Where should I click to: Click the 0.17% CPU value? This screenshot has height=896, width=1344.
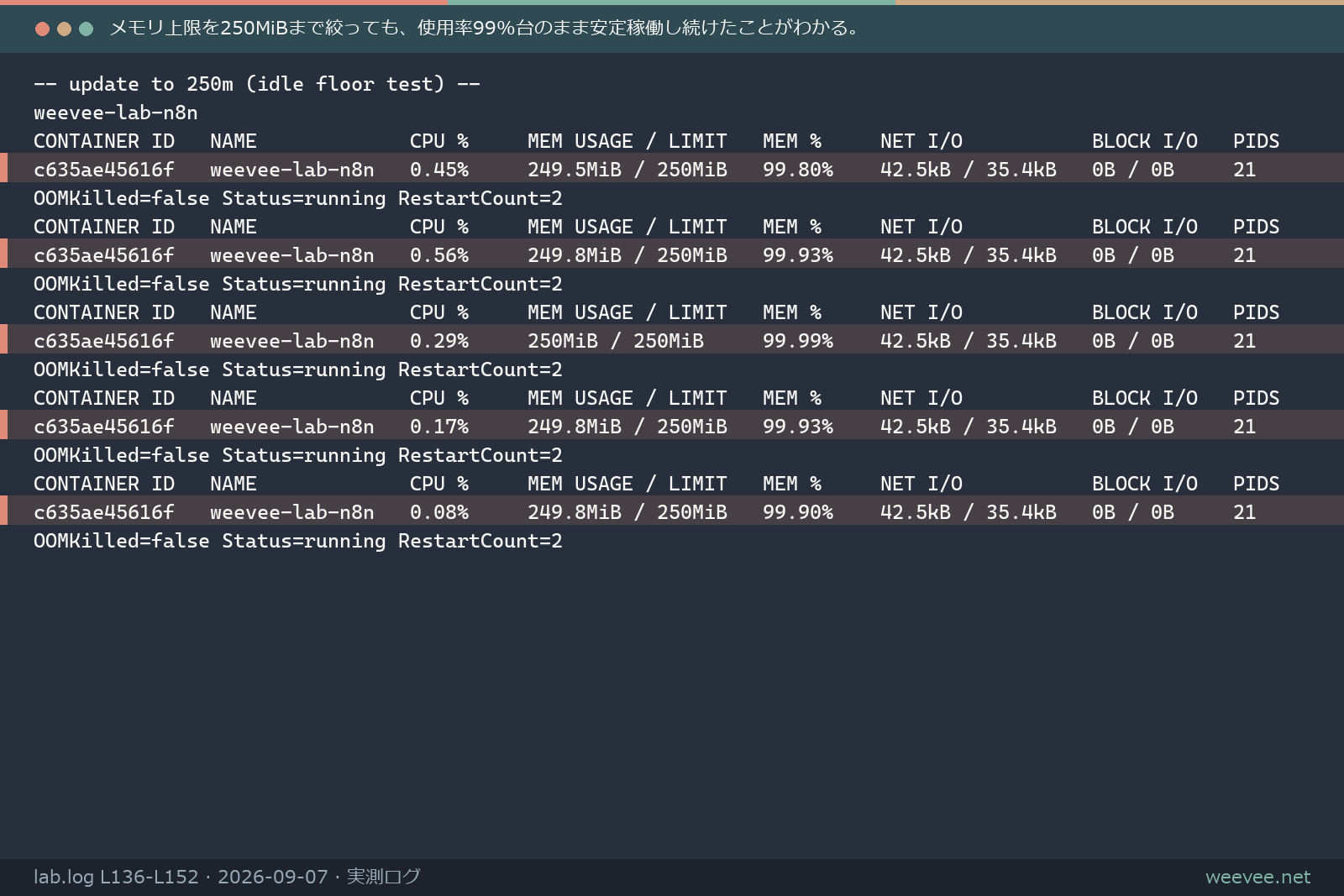pyautogui.click(x=439, y=427)
